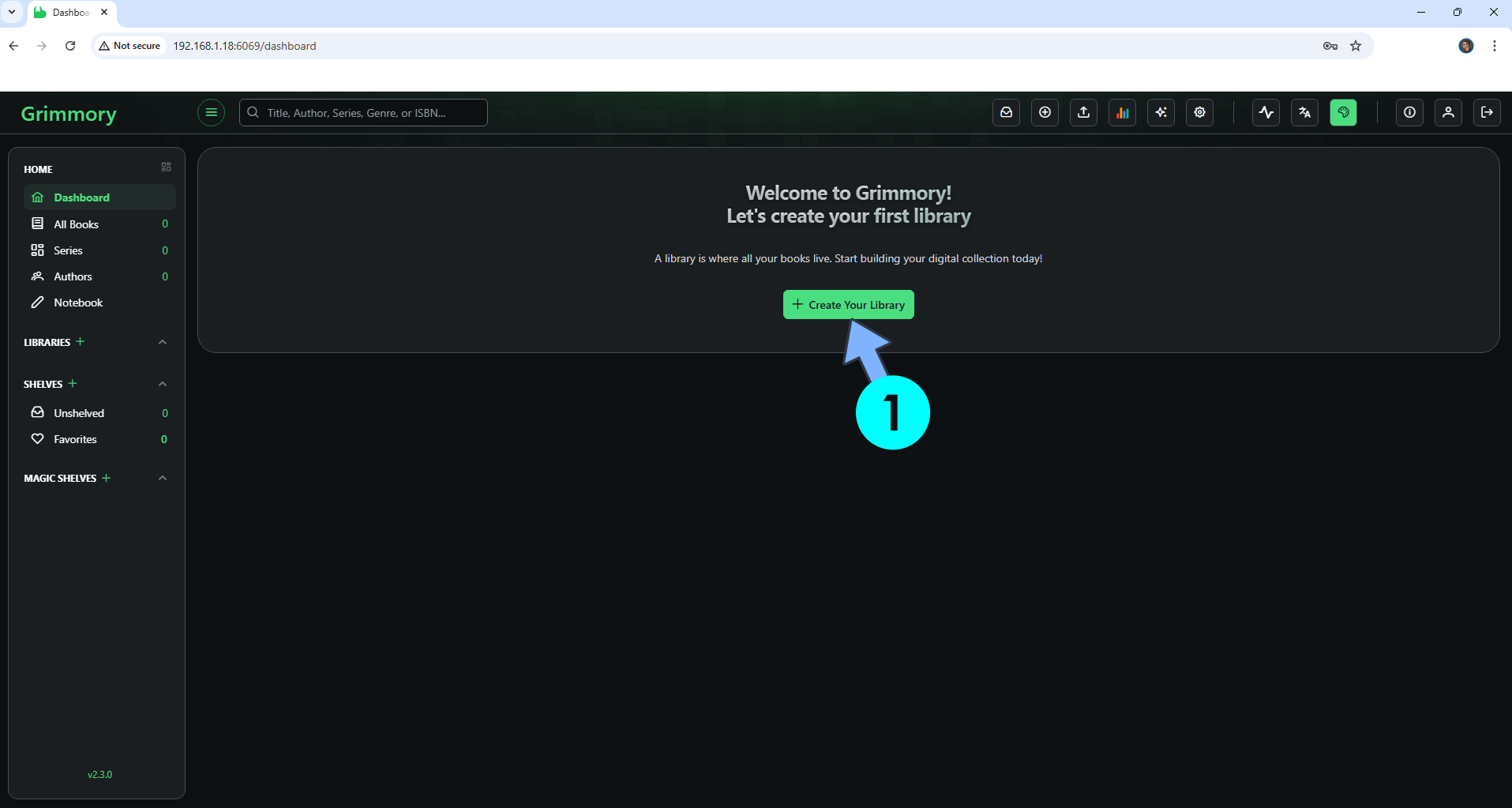Toggle the Home grid view icon
Viewport: 1512px width, 808px height.
tap(165, 167)
